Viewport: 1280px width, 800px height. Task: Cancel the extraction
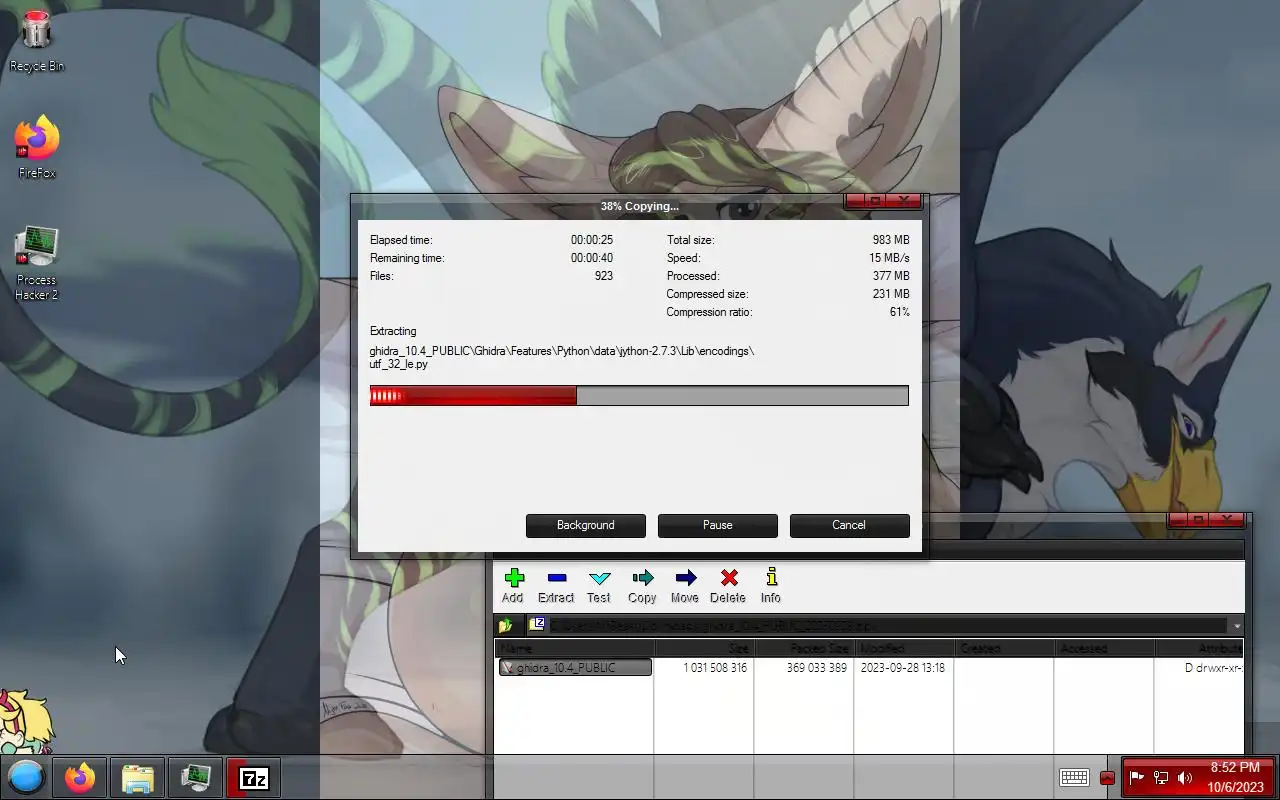point(850,525)
